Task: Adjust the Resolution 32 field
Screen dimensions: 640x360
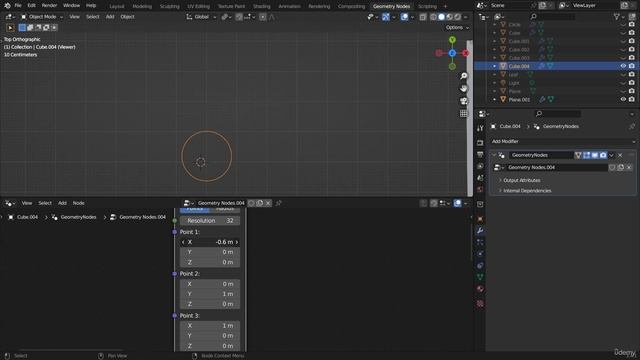Action: click(210, 220)
